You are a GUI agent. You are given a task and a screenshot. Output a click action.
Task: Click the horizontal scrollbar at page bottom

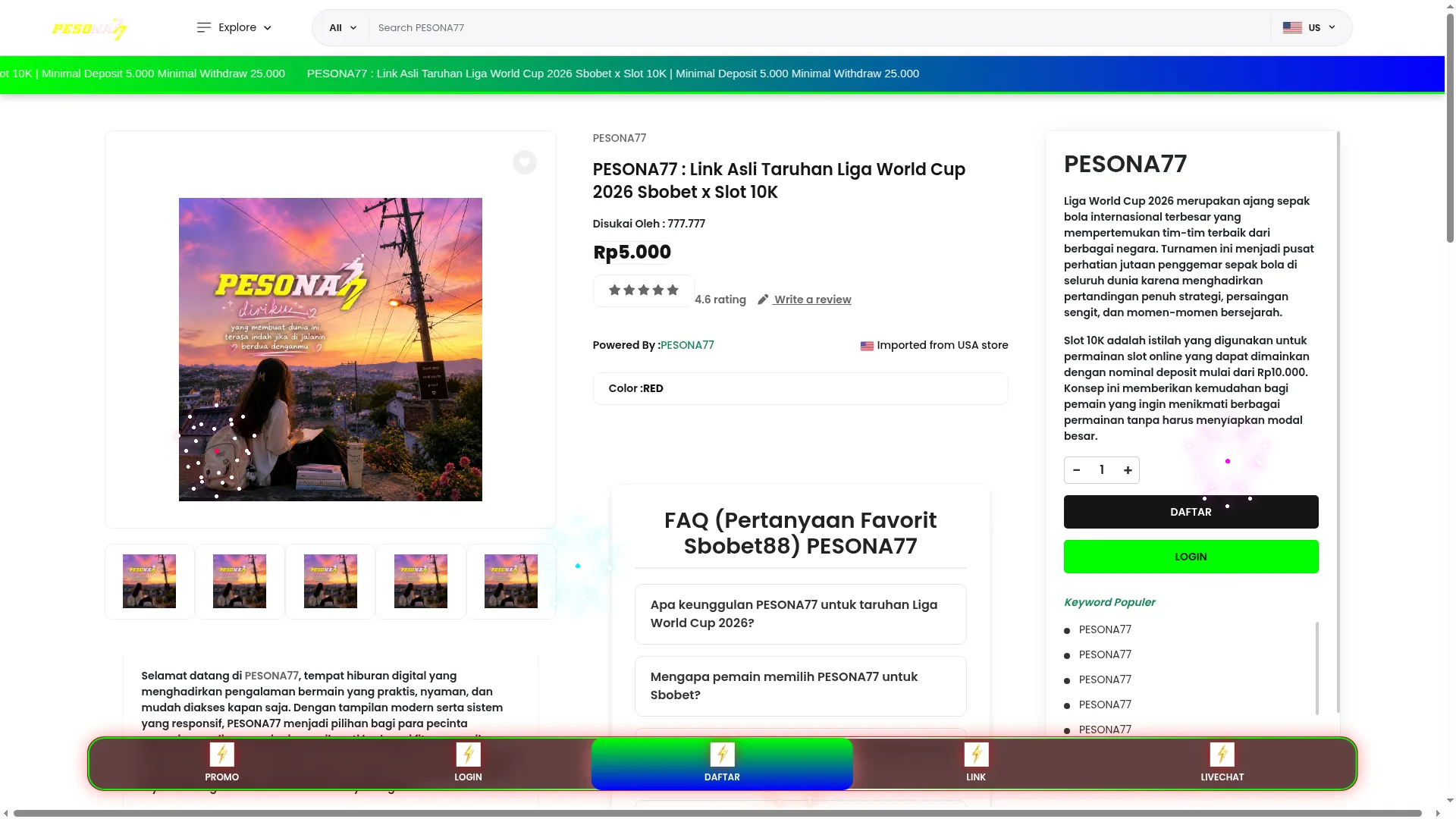tap(717, 813)
